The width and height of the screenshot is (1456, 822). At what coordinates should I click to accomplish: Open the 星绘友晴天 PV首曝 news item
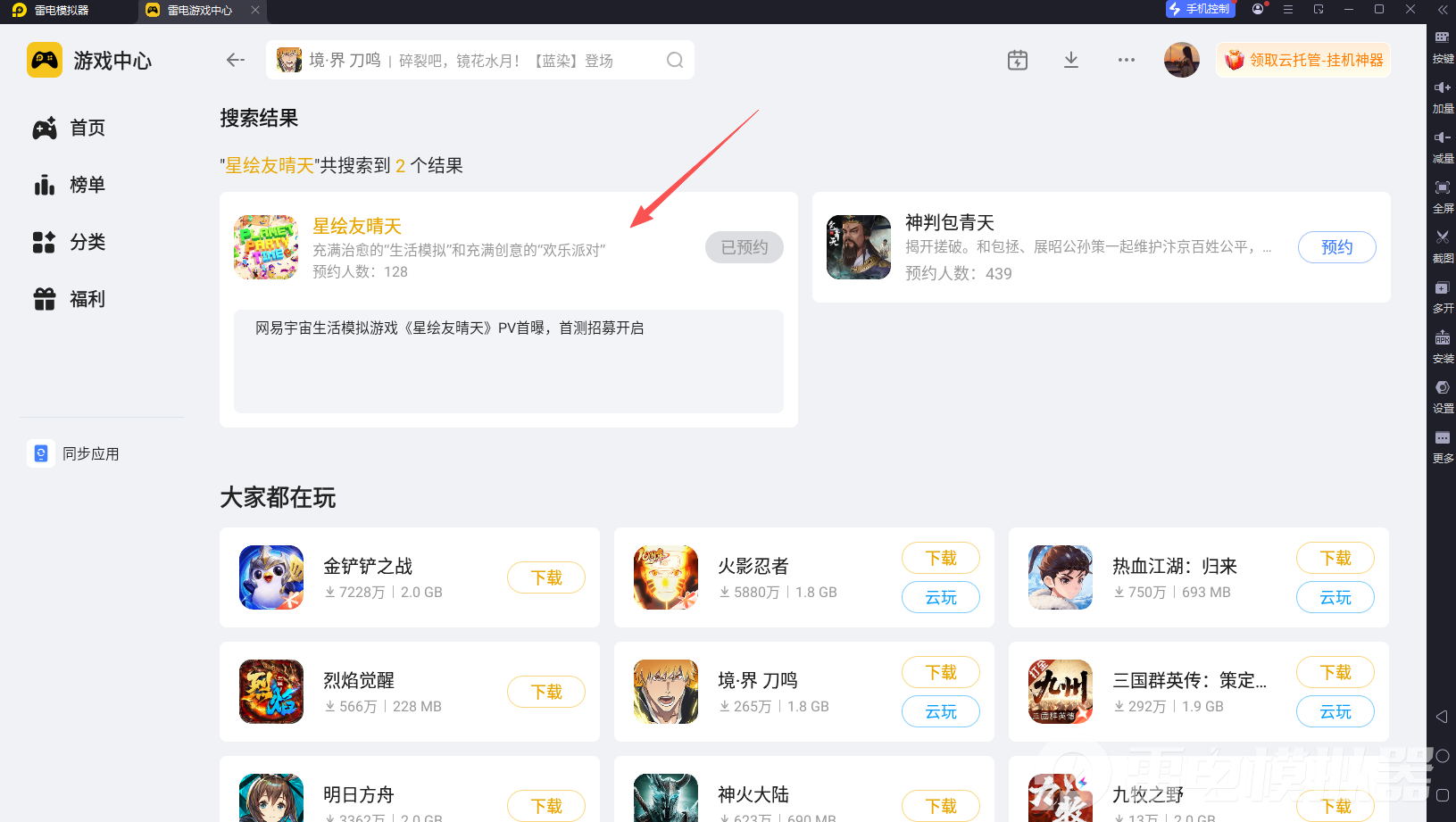pyautogui.click(x=450, y=328)
